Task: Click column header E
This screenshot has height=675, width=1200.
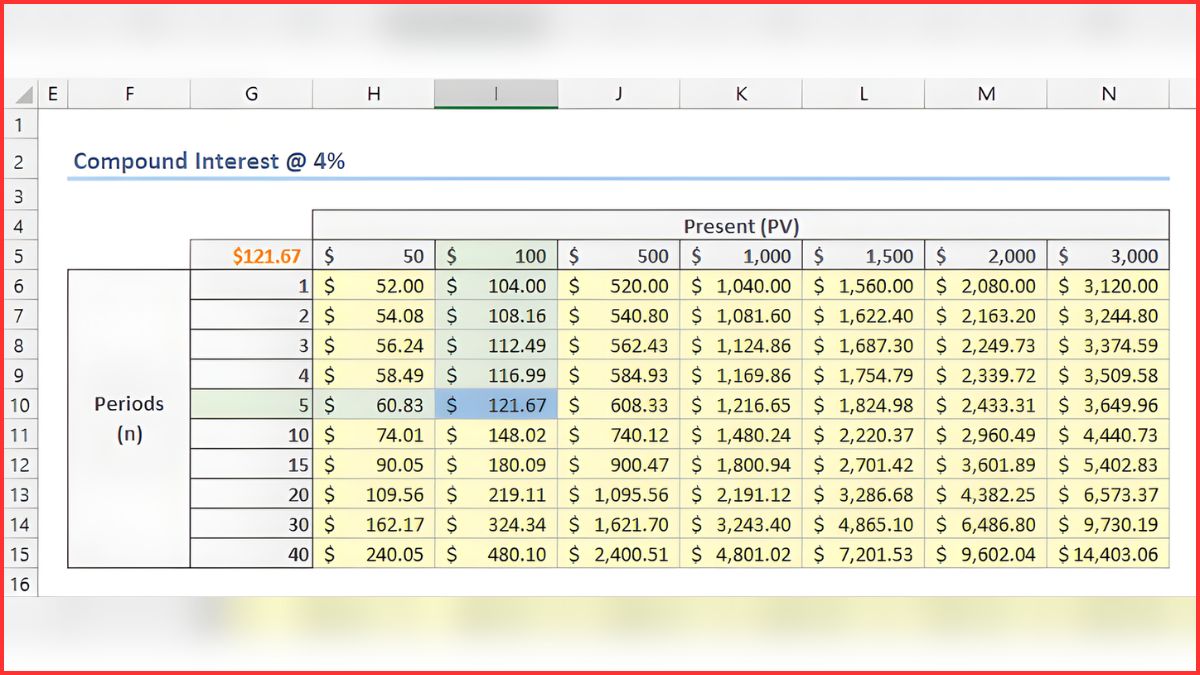Action: (x=52, y=93)
